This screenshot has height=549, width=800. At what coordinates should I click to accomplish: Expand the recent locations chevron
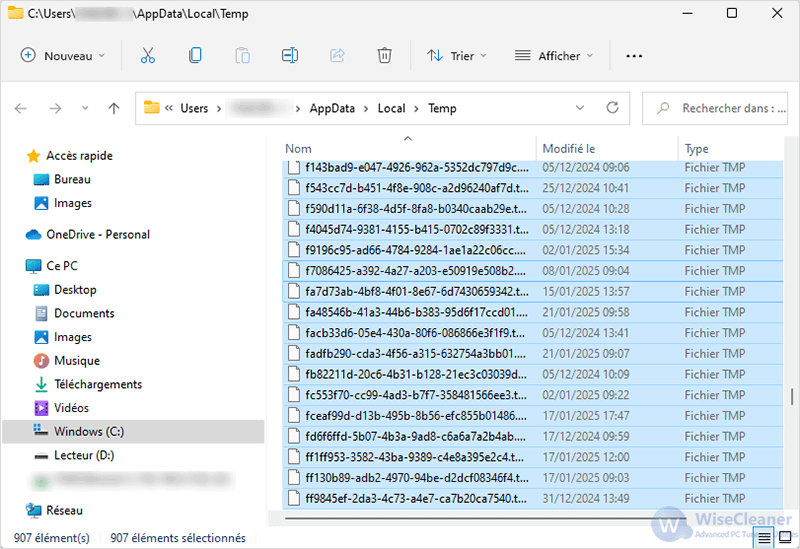[85, 108]
